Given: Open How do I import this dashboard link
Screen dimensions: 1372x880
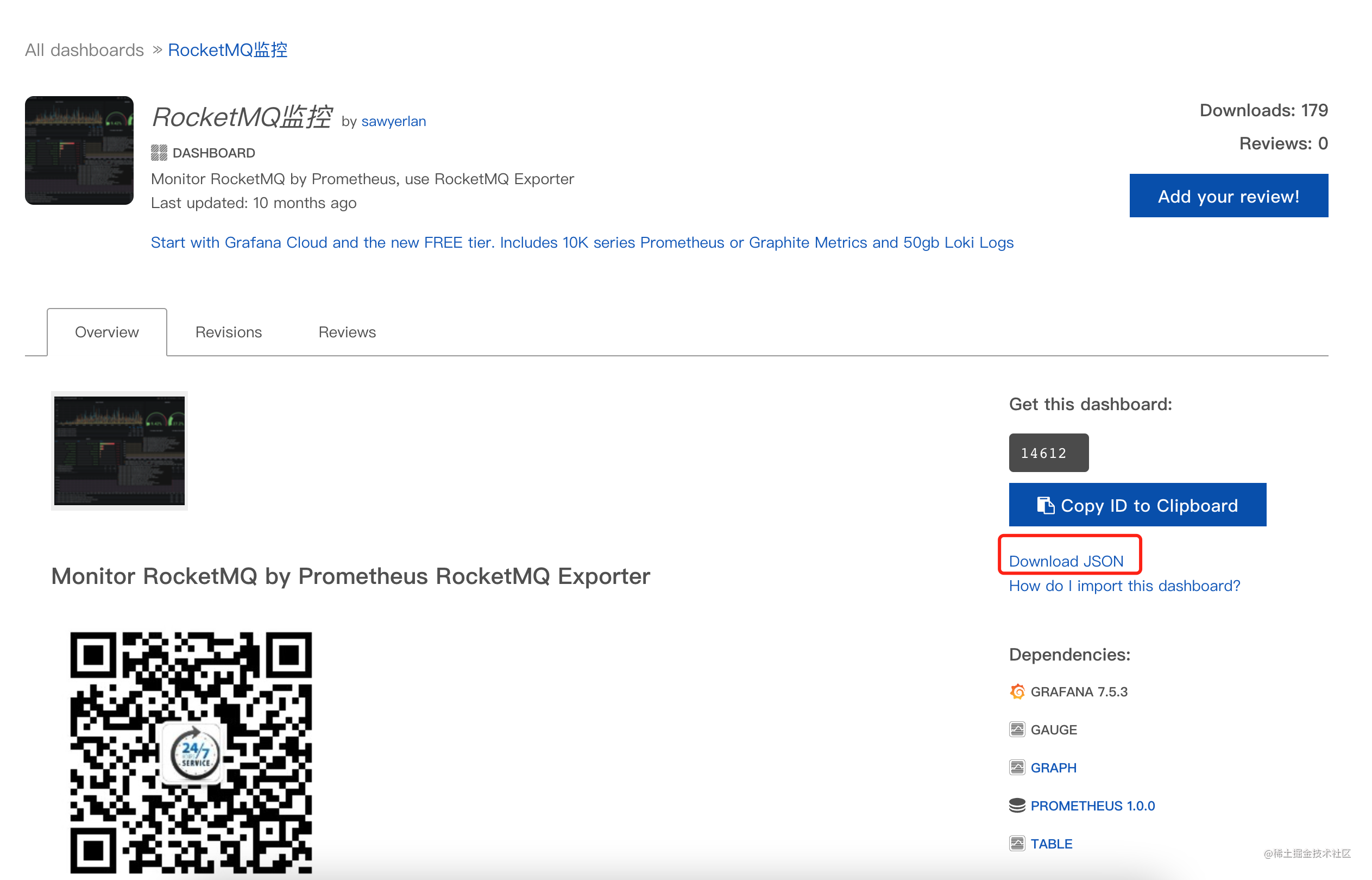Looking at the screenshot, I should [1124, 586].
